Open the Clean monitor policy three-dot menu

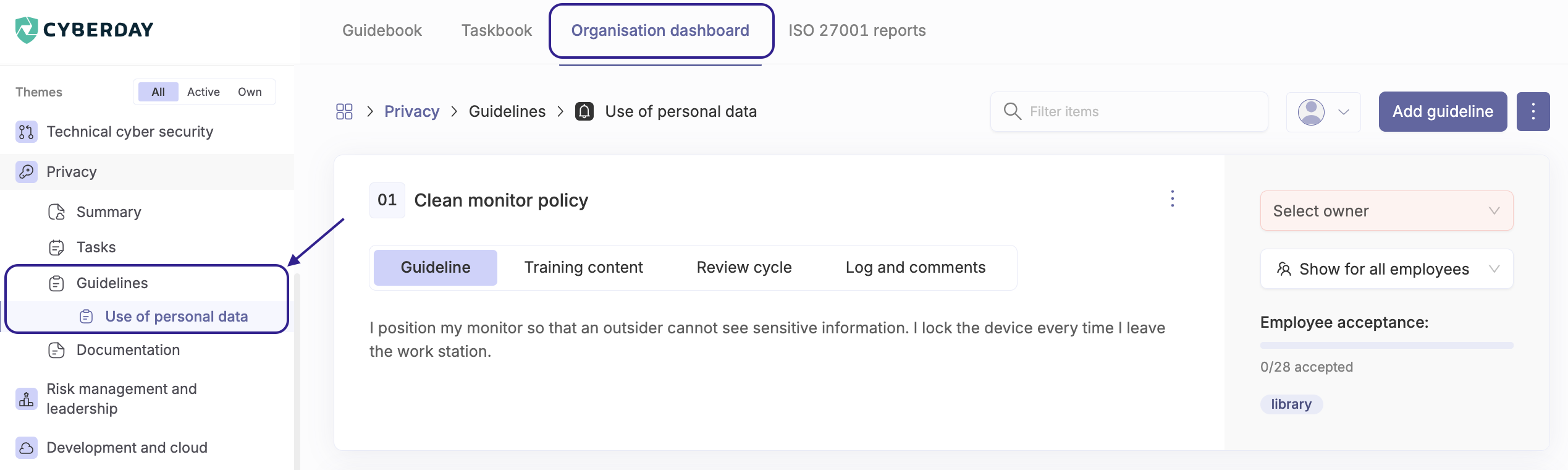pyautogui.click(x=1172, y=199)
